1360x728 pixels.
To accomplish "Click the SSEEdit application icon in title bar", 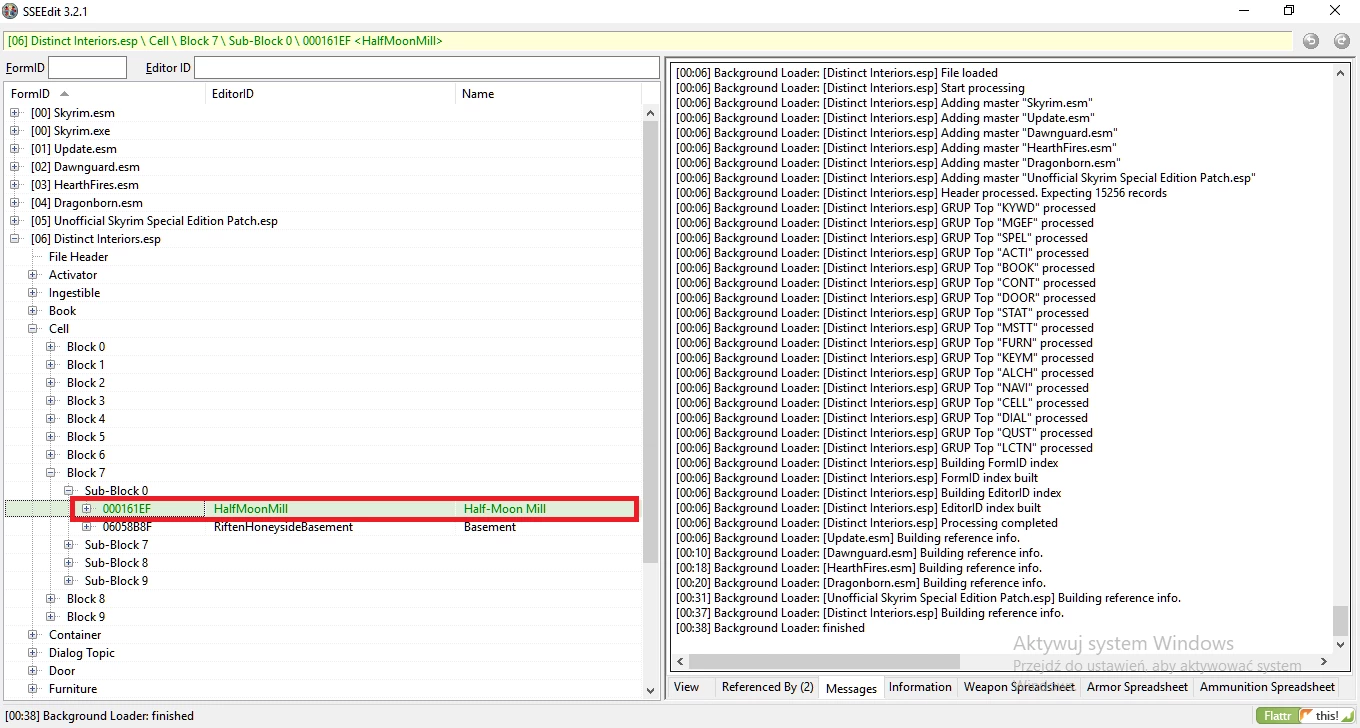I will pyautogui.click(x=10, y=10).
